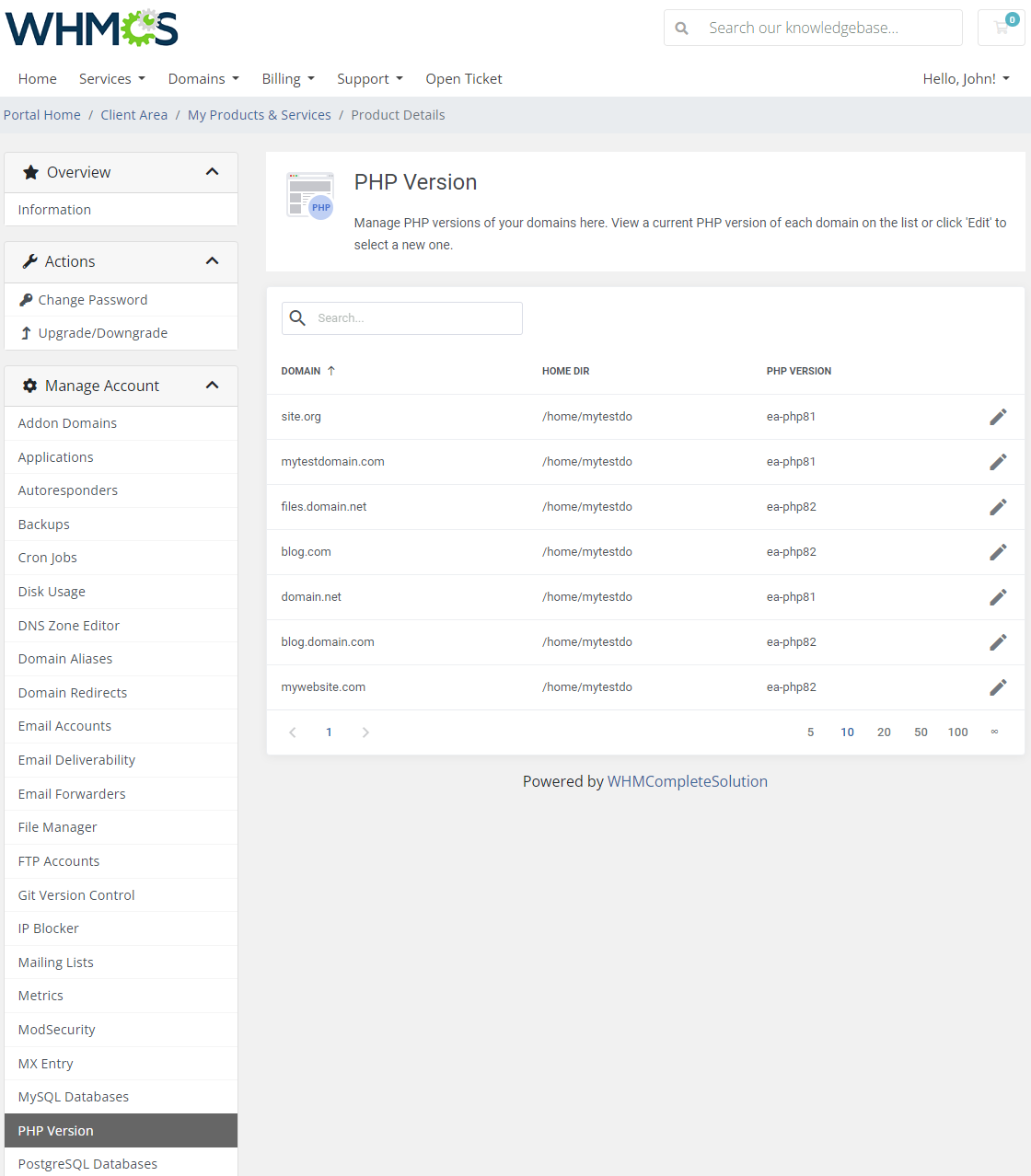
Task: Show 5 entries per page
Action: point(811,732)
